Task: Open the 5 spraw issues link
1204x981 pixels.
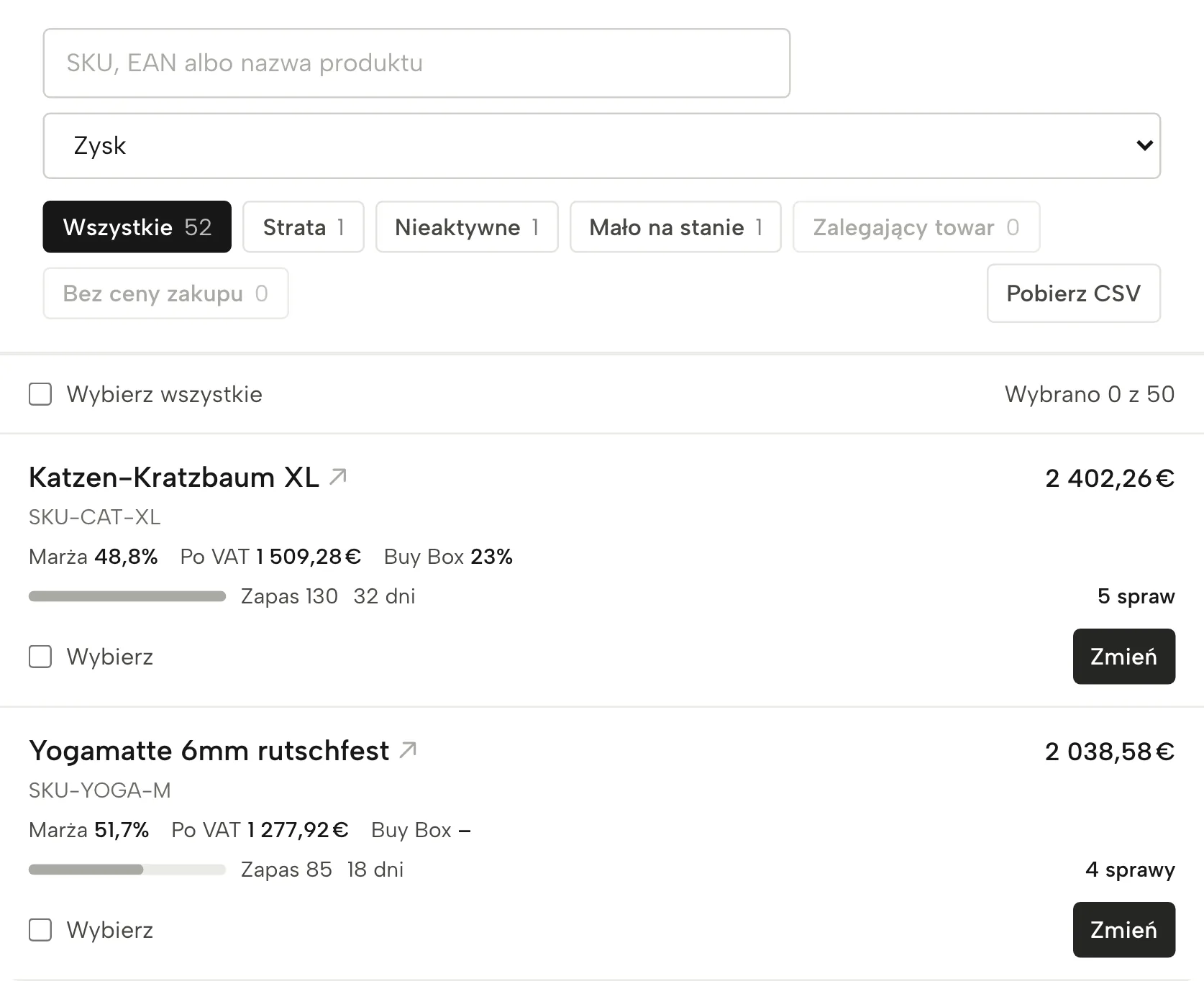Action: (x=1136, y=596)
